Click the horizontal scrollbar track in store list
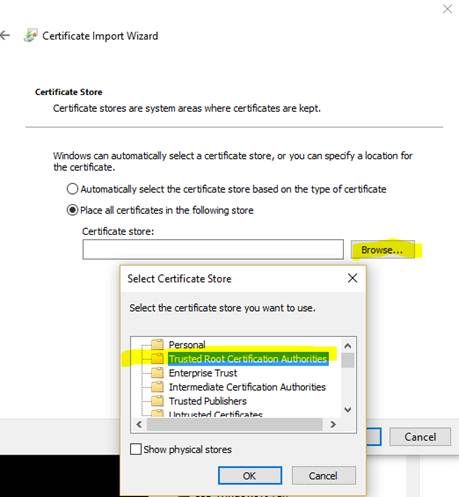Screen dimensions: 459x497 (235, 424)
